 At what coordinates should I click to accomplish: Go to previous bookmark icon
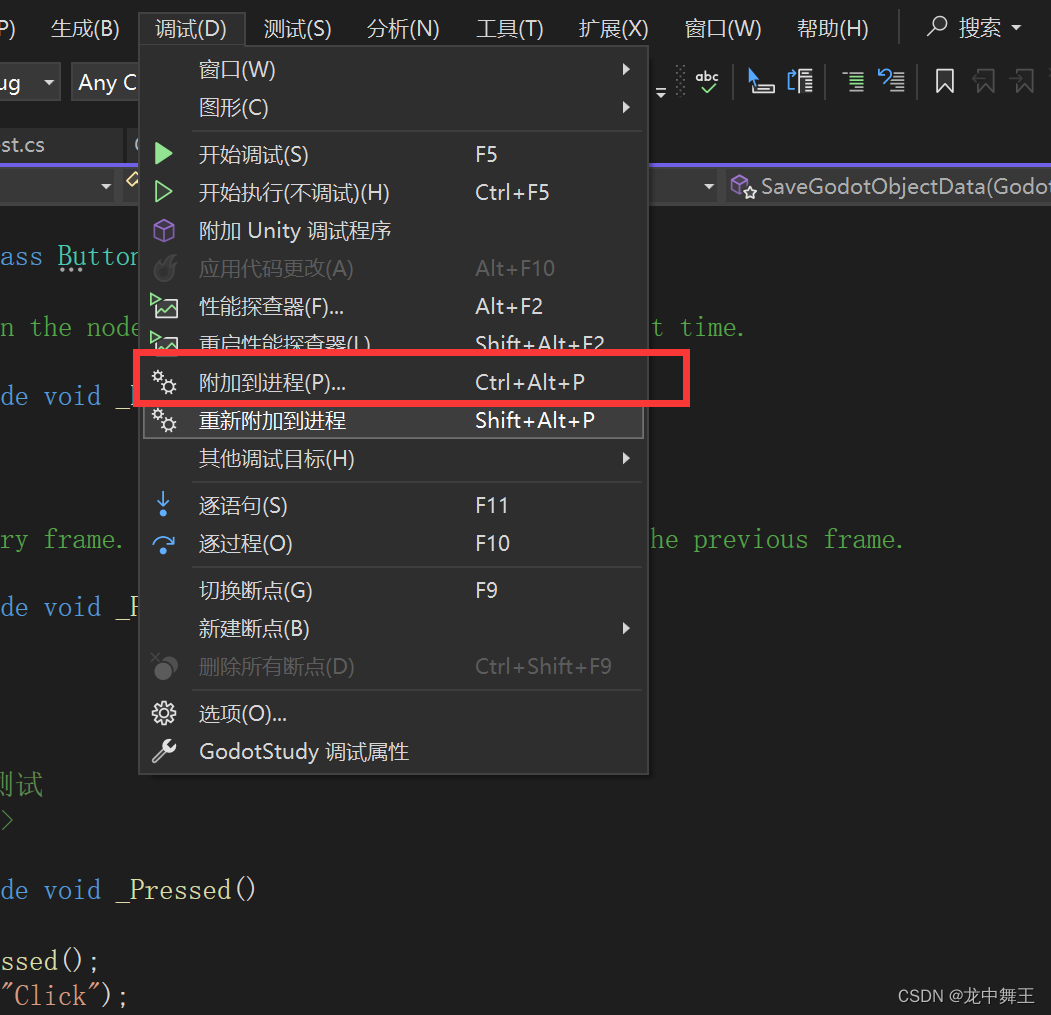[984, 82]
